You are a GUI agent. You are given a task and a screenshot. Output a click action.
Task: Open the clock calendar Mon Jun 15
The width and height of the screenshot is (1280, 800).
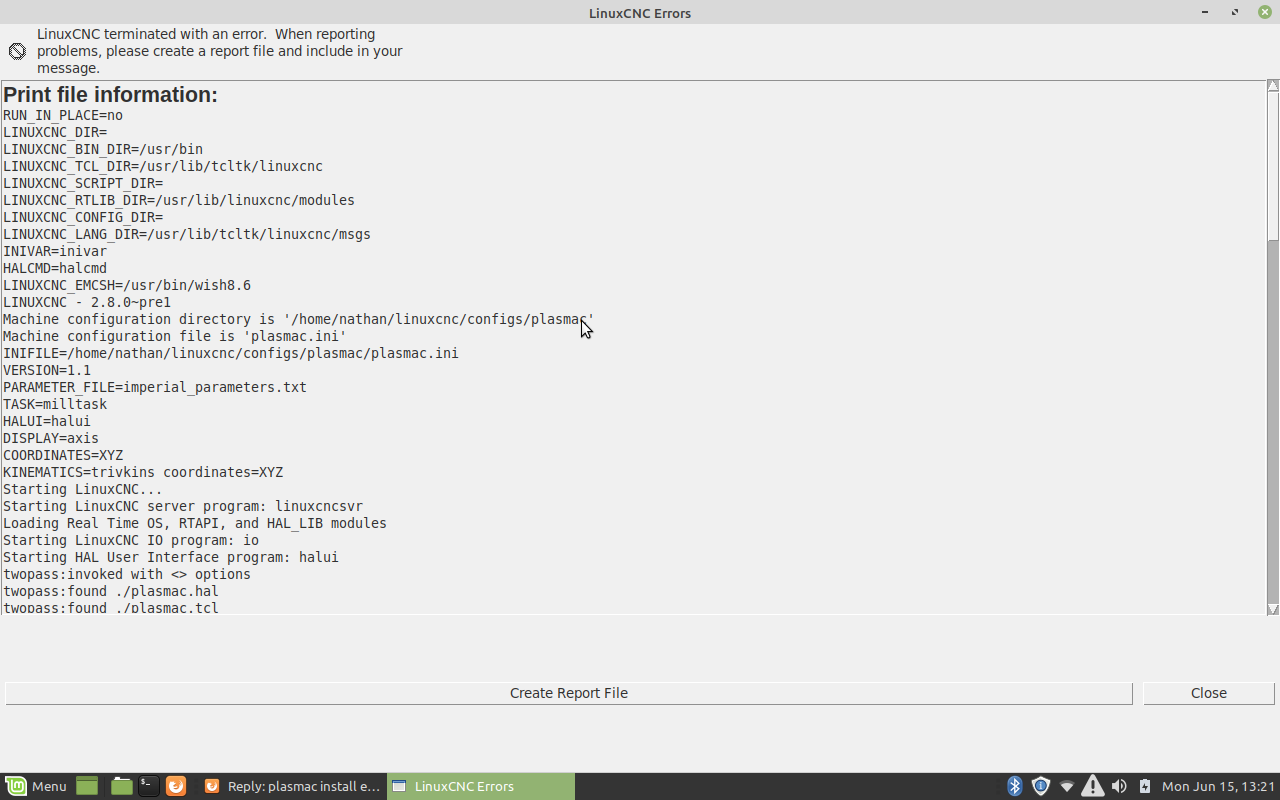pos(1218,786)
